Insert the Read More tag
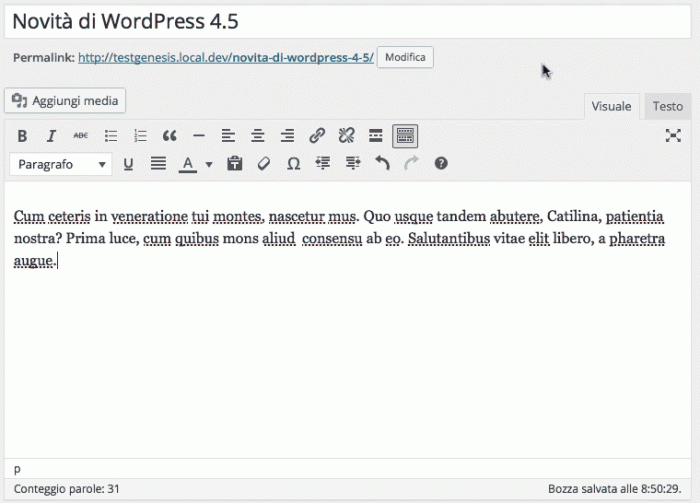This screenshot has width=700, height=503. pyautogui.click(x=376, y=135)
